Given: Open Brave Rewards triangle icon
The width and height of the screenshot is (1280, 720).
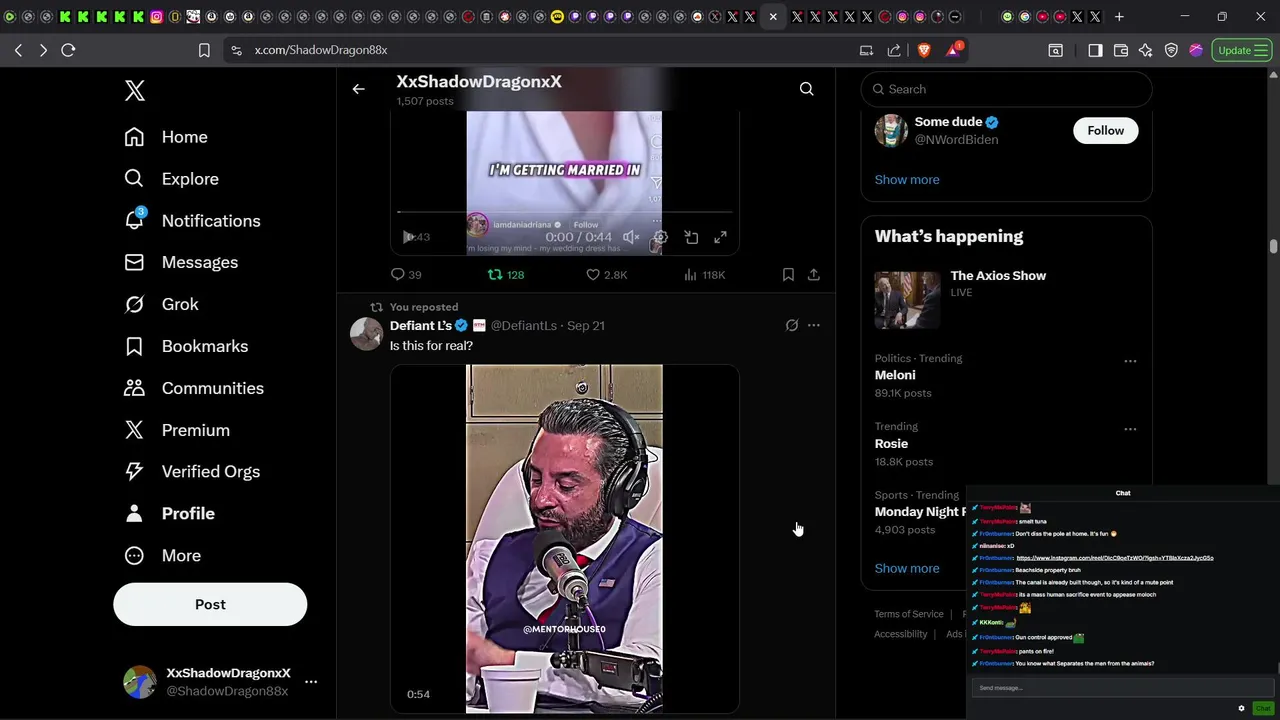Looking at the screenshot, I should pos(953,50).
